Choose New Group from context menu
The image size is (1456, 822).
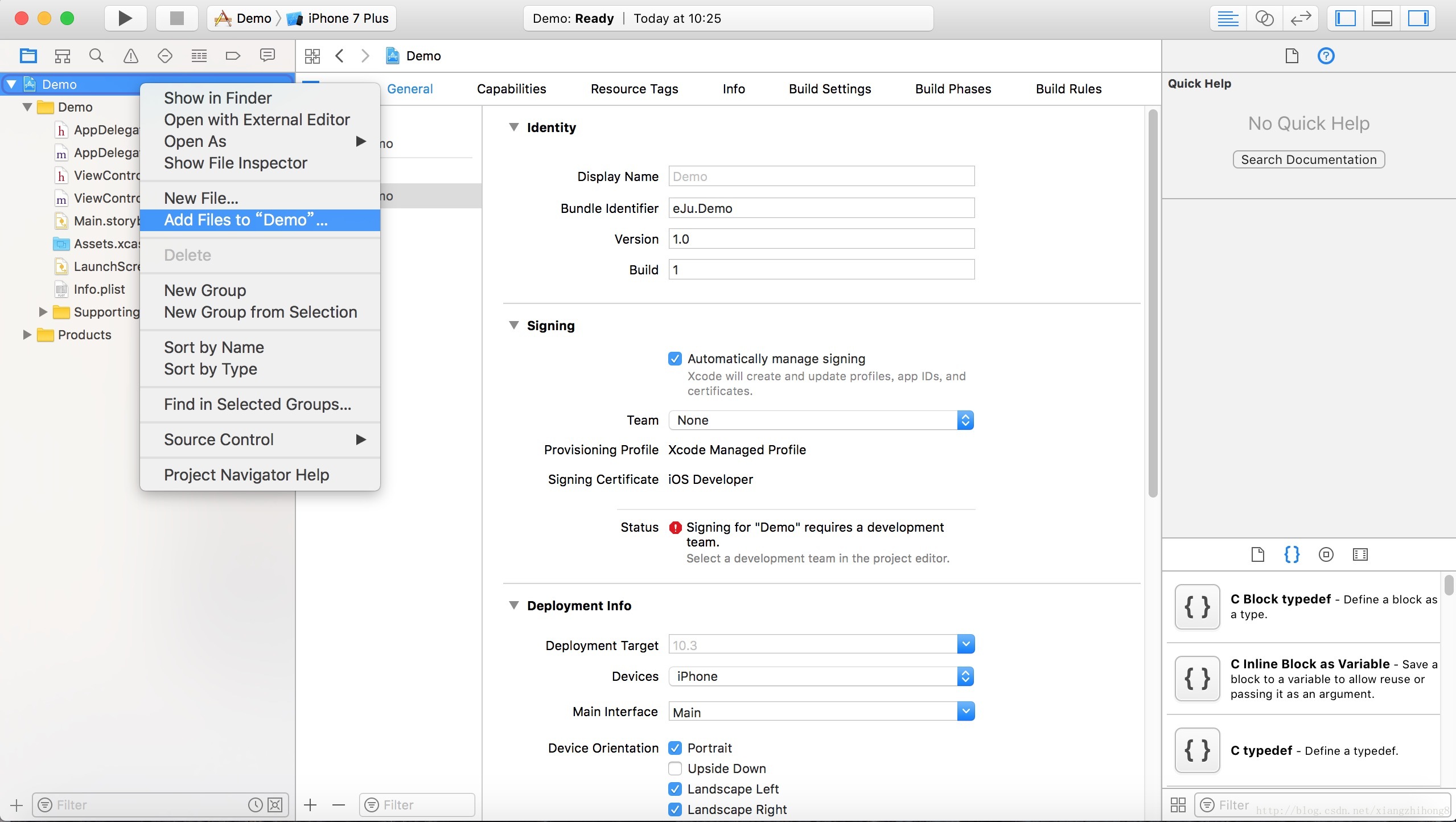pos(260,290)
